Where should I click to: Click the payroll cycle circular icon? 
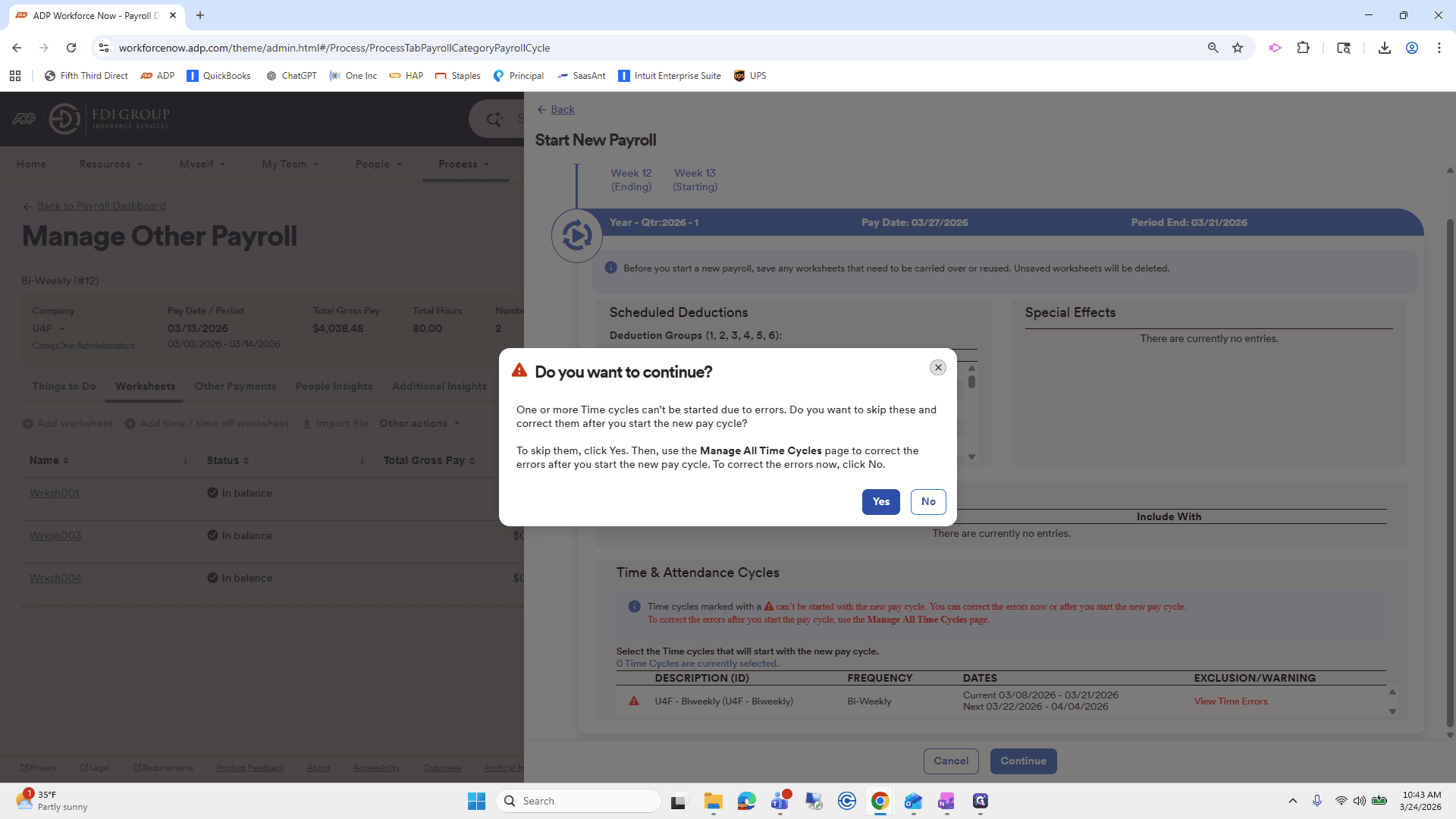click(x=576, y=236)
